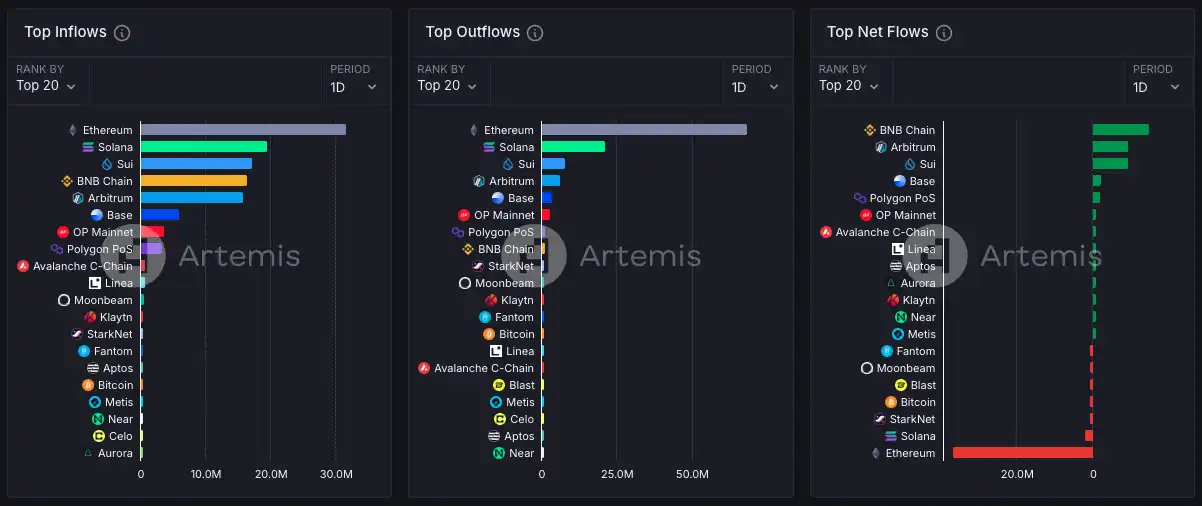Click info icon beside Top Outflows title
Image resolution: width=1202 pixels, height=506 pixels.
(535, 33)
